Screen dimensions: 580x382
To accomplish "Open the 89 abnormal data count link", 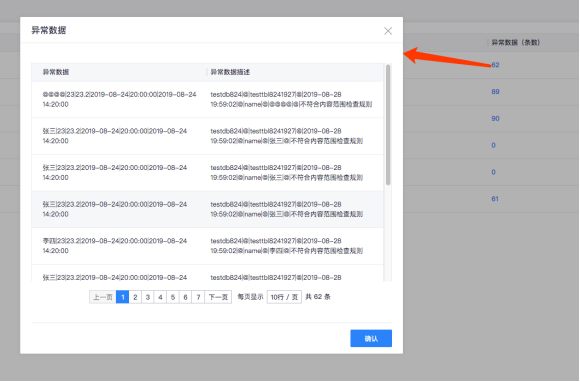I will 495,92.
